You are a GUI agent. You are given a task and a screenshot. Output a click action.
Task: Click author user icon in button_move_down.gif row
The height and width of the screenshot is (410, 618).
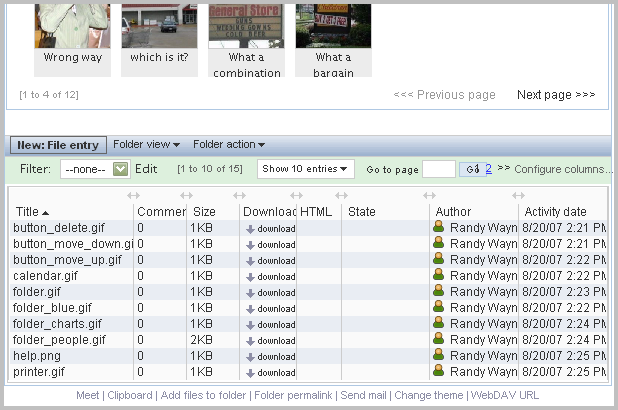click(x=438, y=242)
